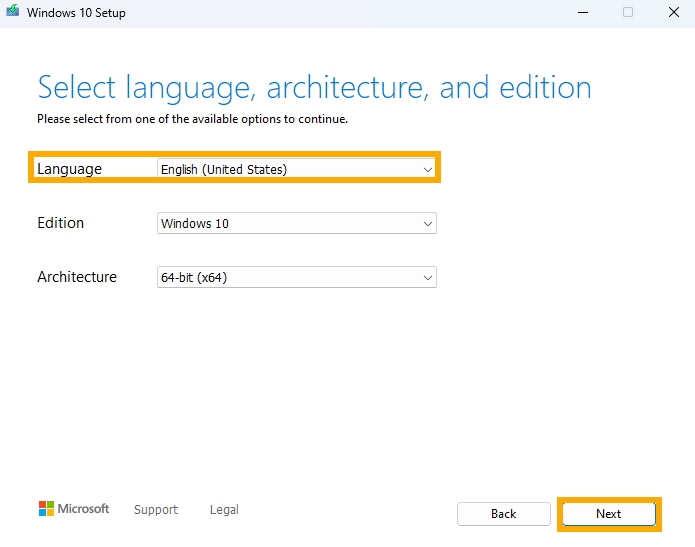The image size is (695, 547).
Task: Open the Architecture dropdown chevron
Action: pos(427,277)
